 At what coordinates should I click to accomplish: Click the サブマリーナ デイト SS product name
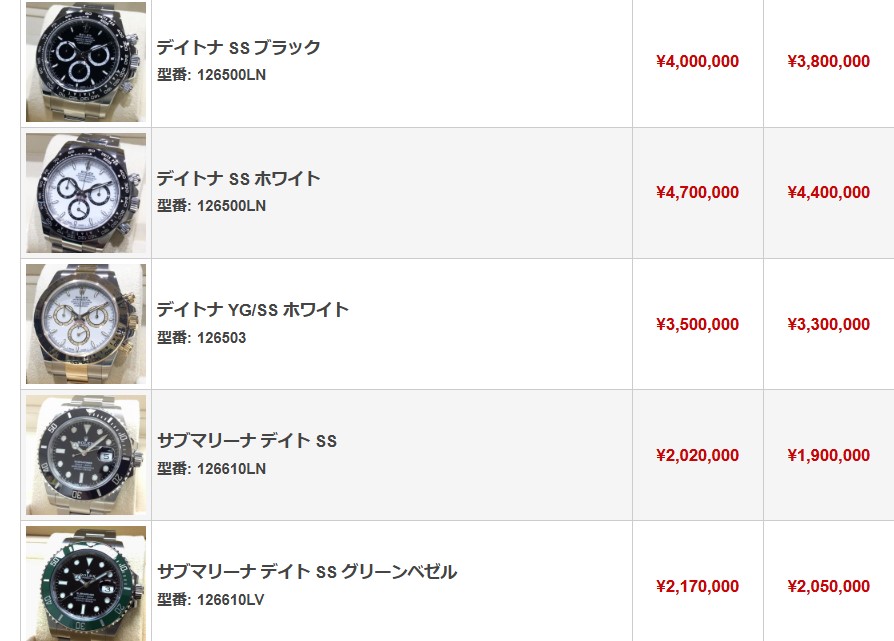(247, 441)
